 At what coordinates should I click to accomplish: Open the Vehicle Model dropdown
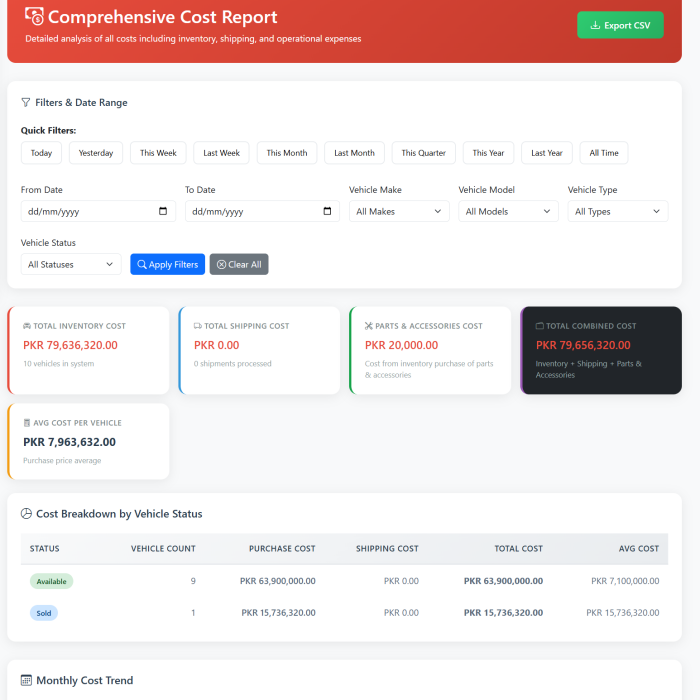[x=508, y=212]
